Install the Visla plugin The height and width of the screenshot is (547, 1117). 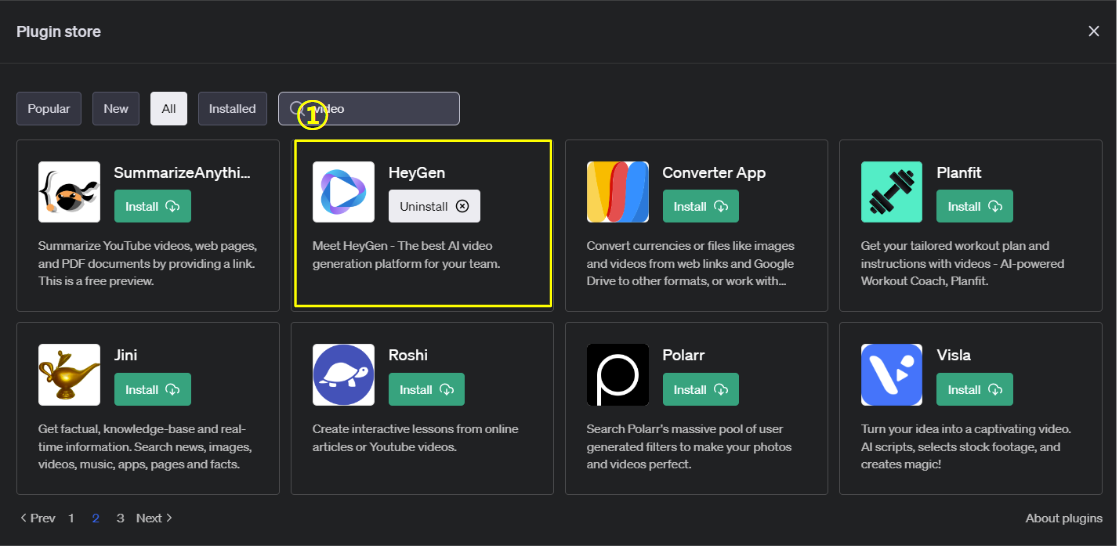(x=975, y=390)
